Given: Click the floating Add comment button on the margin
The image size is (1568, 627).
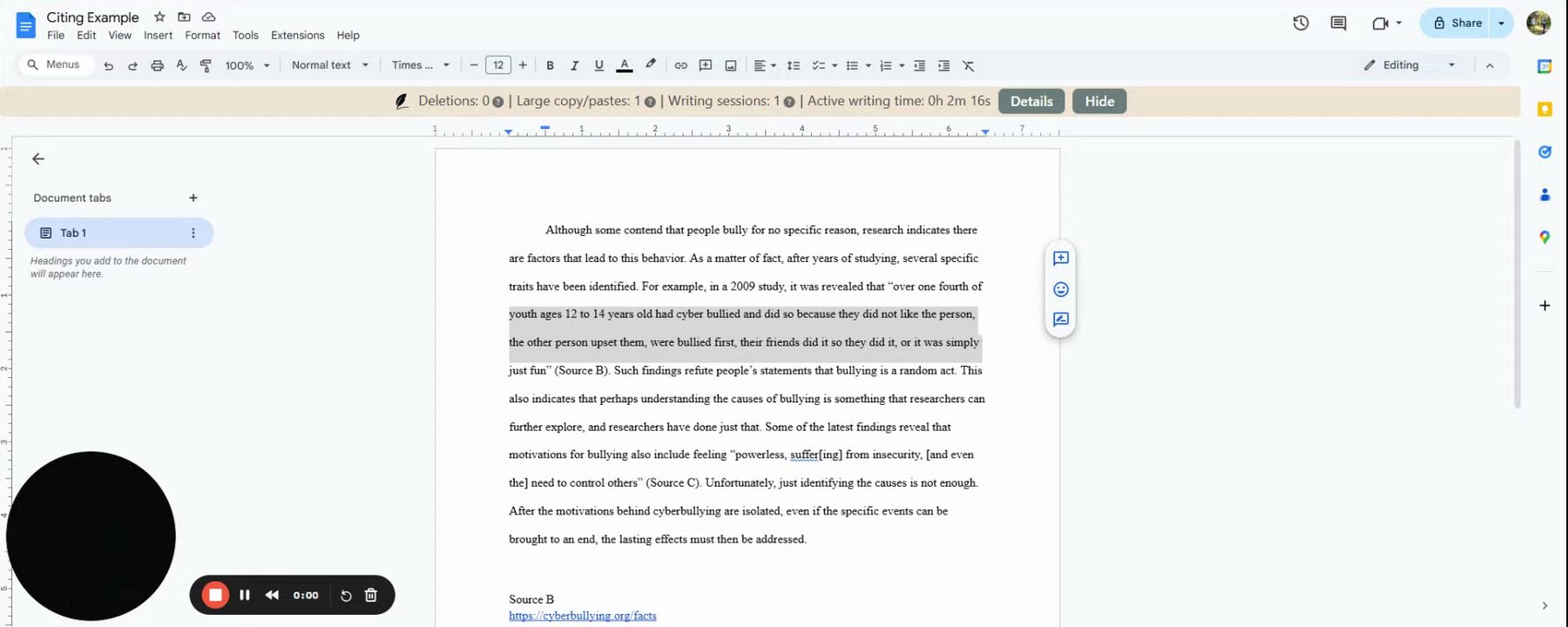Looking at the screenshot, I should click(x=1060, y=258).
